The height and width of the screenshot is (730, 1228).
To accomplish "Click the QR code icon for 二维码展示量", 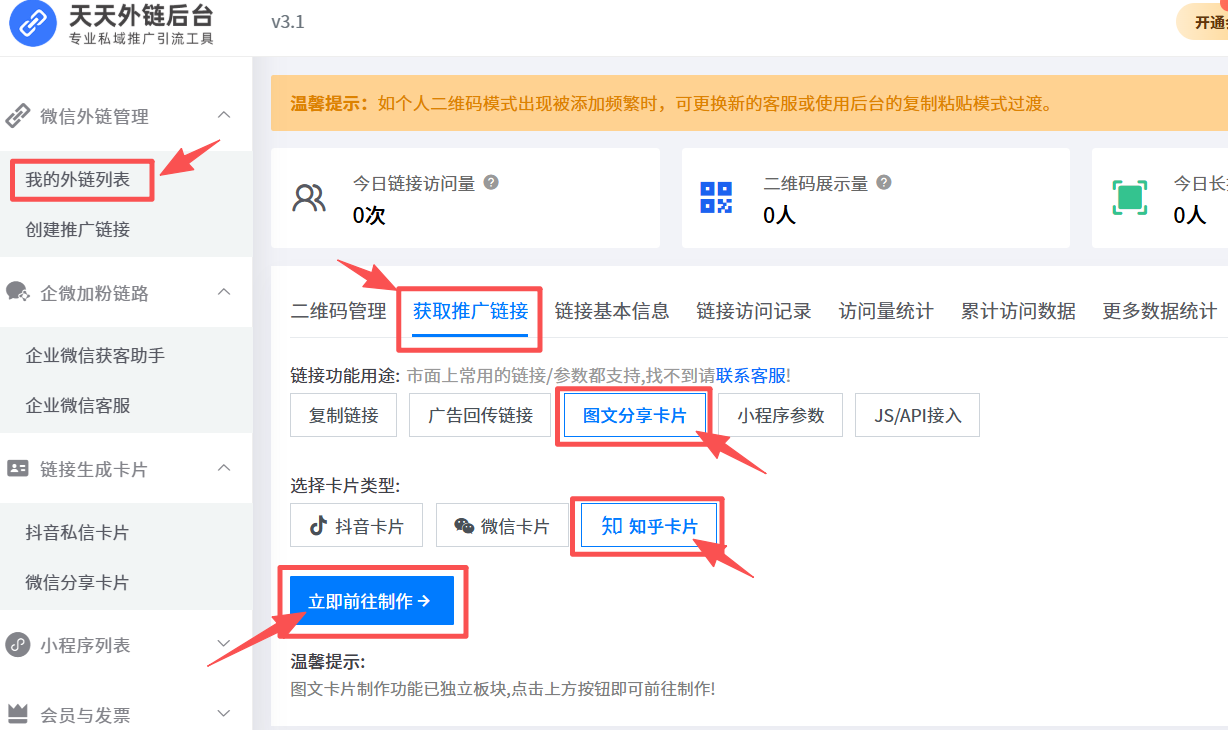I will coord(716,197).
